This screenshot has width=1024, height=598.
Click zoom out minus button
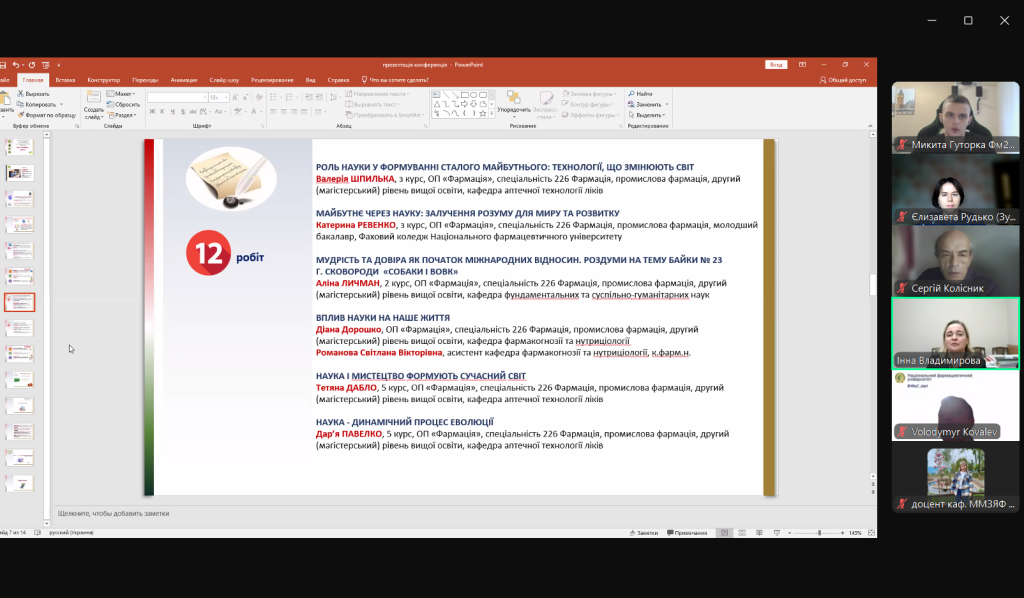coord(790,533)
